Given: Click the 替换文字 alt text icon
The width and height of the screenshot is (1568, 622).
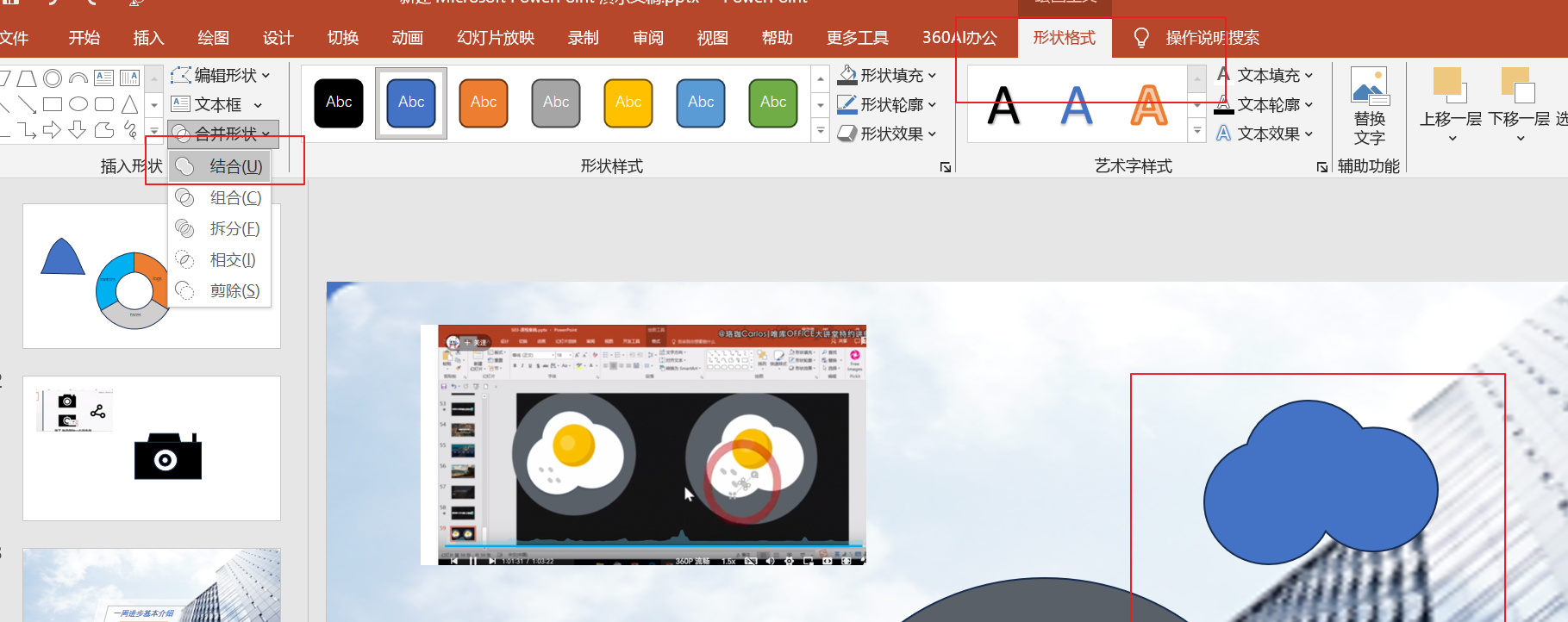Looking at the screenshot, I should (1369, 86).
